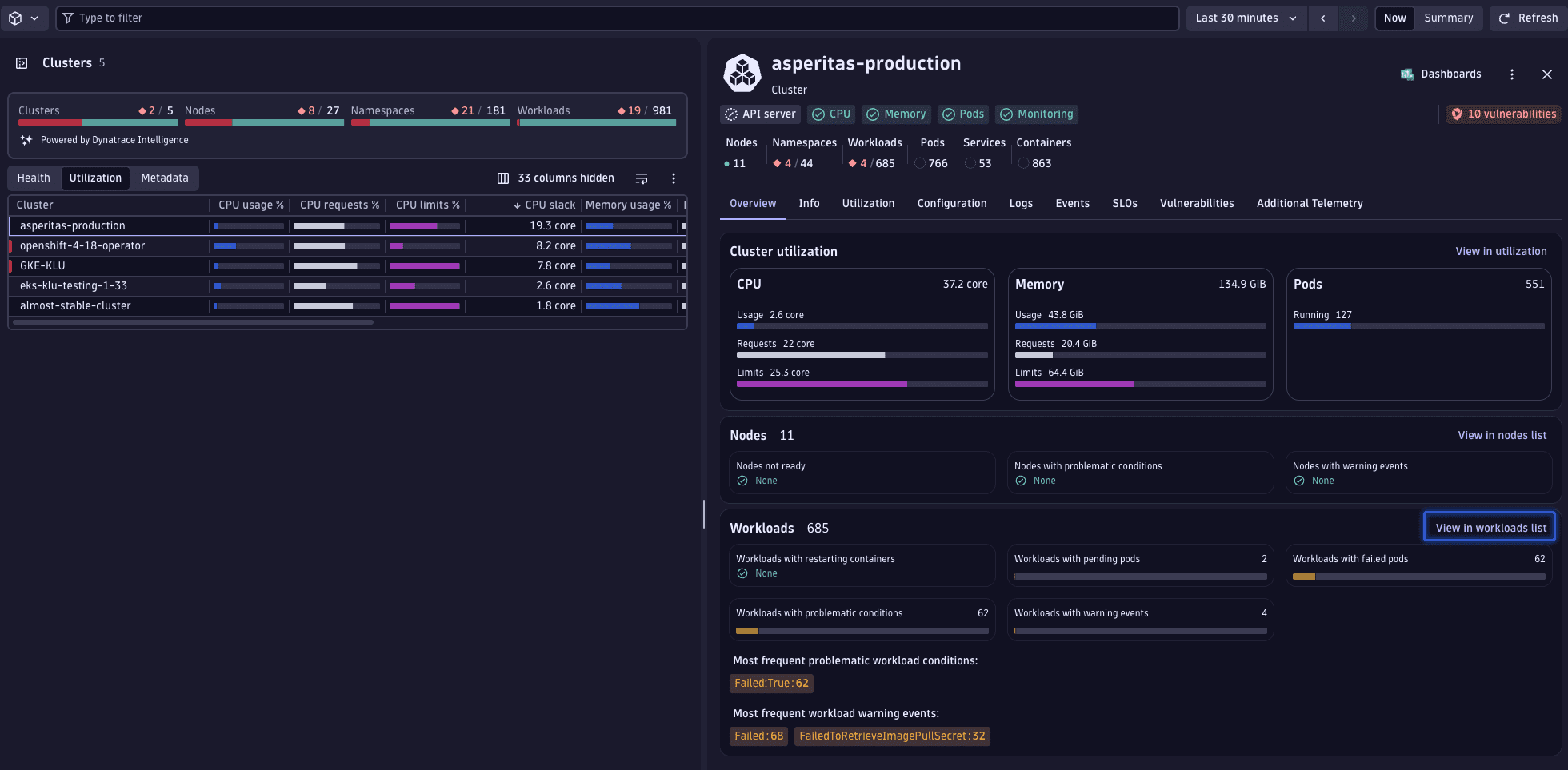Toggle the Pods status chip
This screenshot has width=1568, height=770.
pyautogui.click(x=962, y=114)
